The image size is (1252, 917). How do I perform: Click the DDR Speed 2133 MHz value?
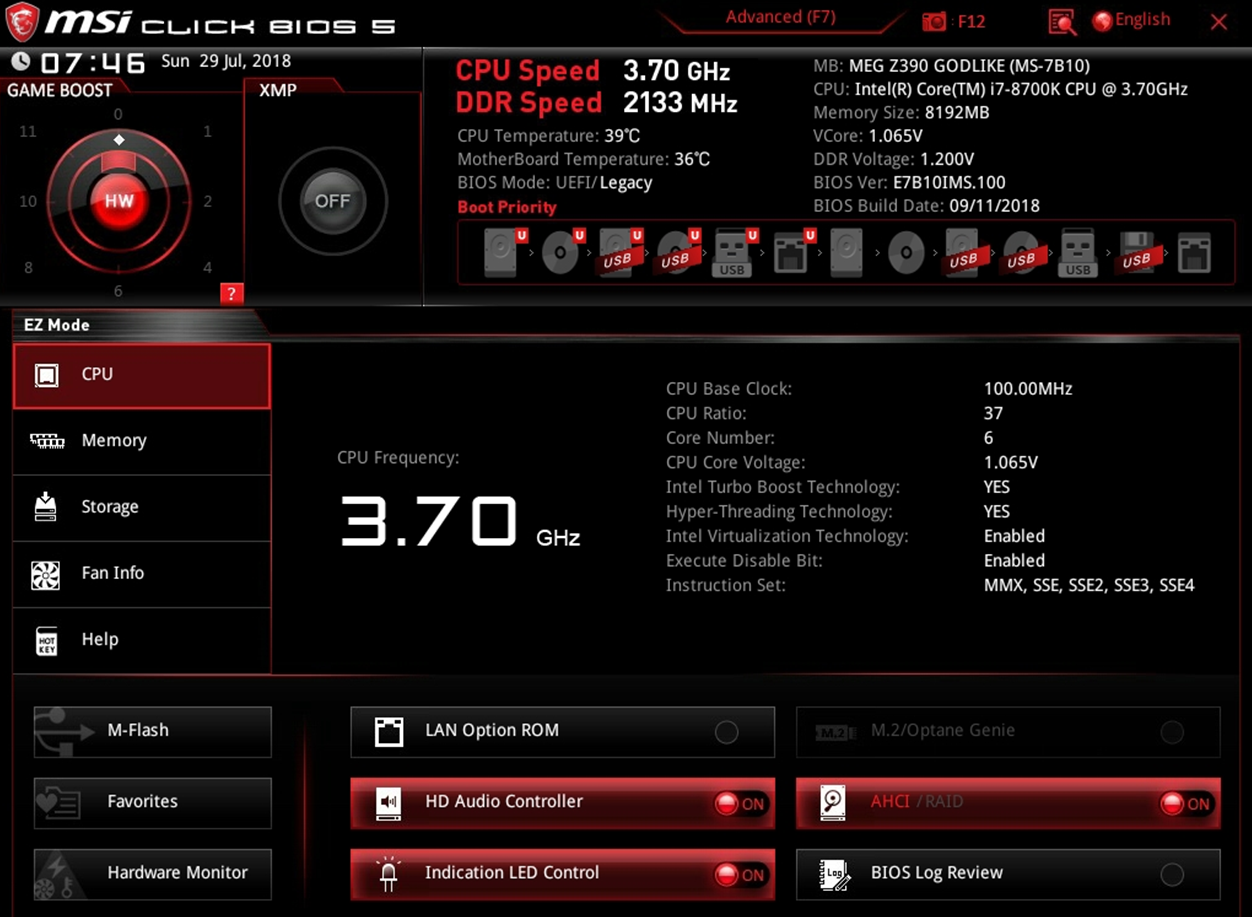point(680,103)
